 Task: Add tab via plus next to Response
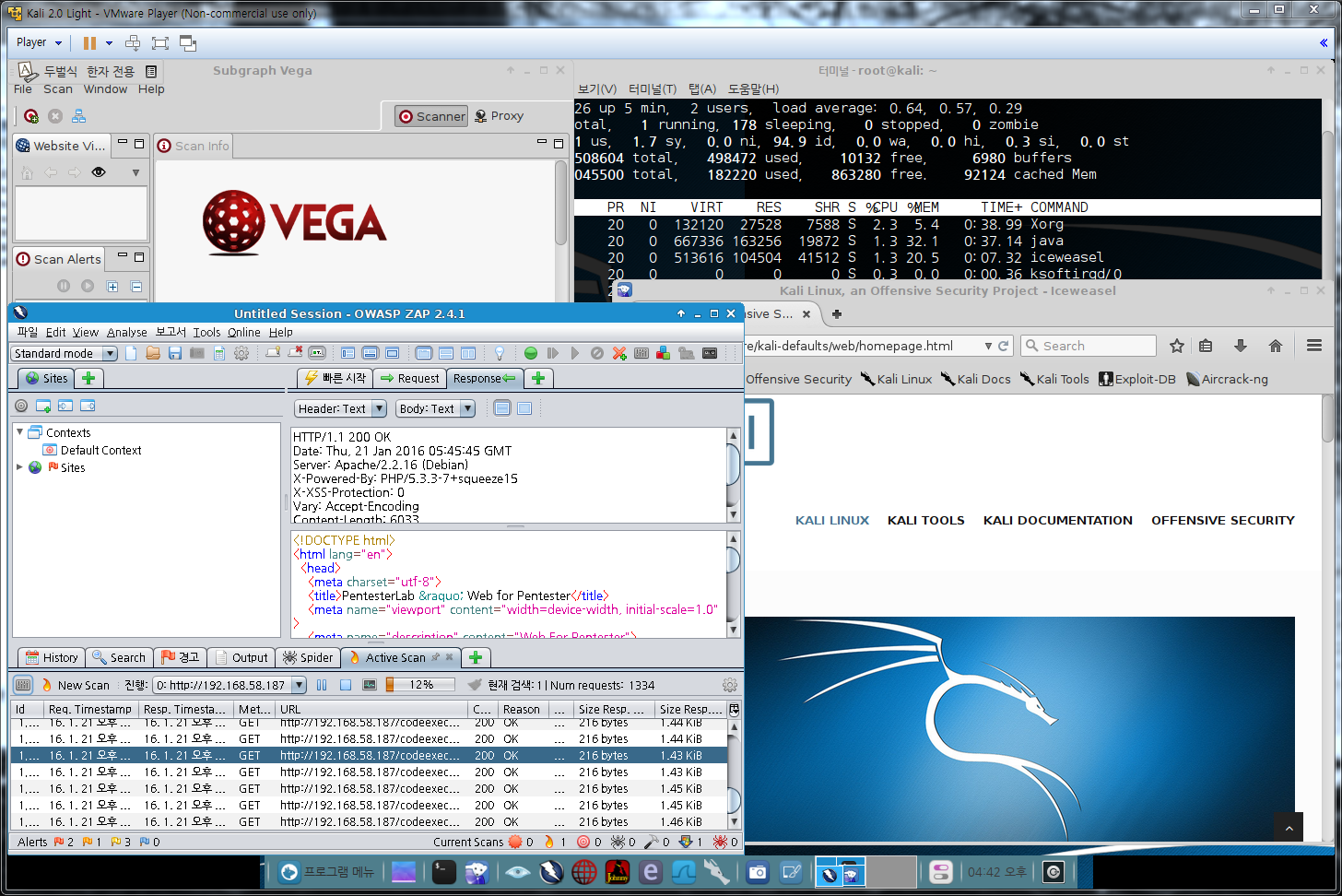point(538,378)
